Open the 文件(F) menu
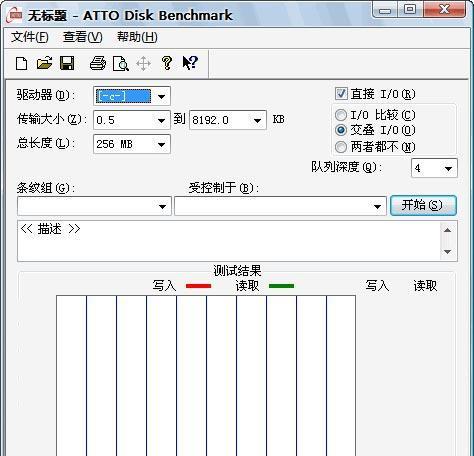This screenshot has width=474, height=456. 30,37
